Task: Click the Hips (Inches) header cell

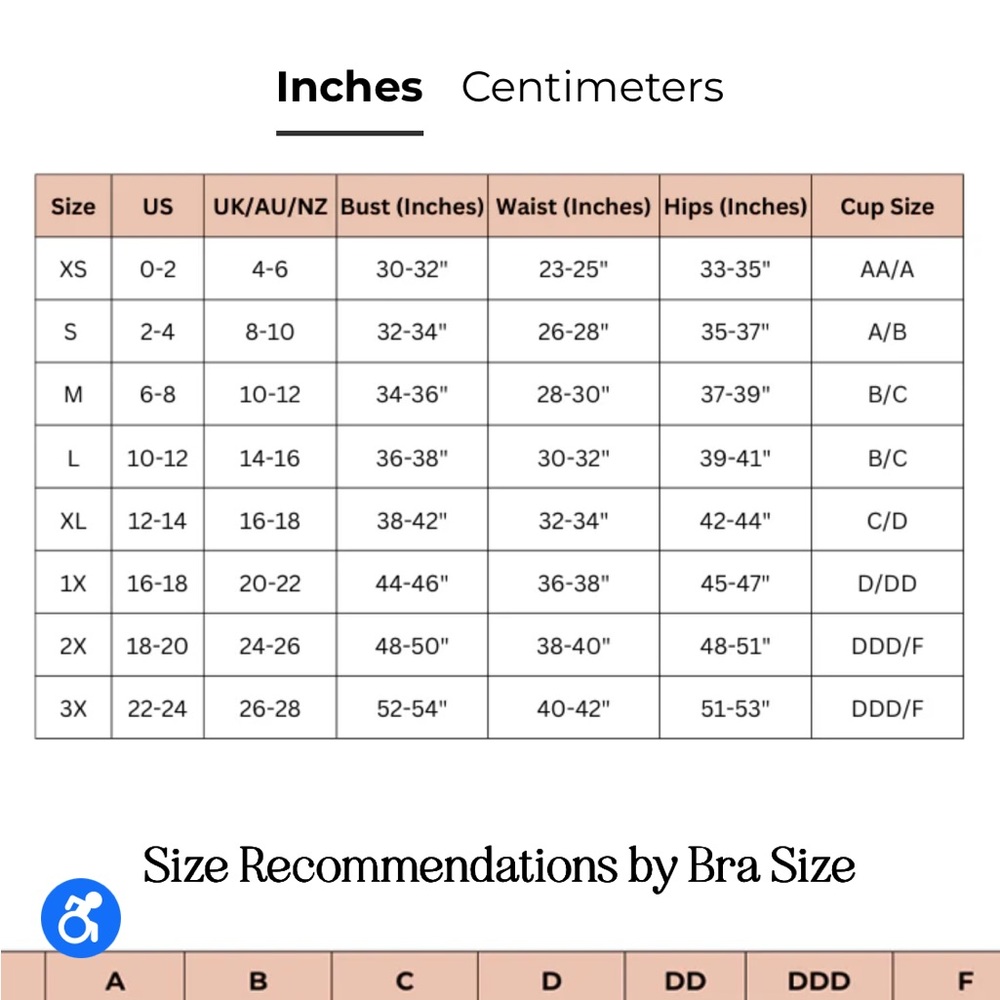Action: tap(735, 207)
